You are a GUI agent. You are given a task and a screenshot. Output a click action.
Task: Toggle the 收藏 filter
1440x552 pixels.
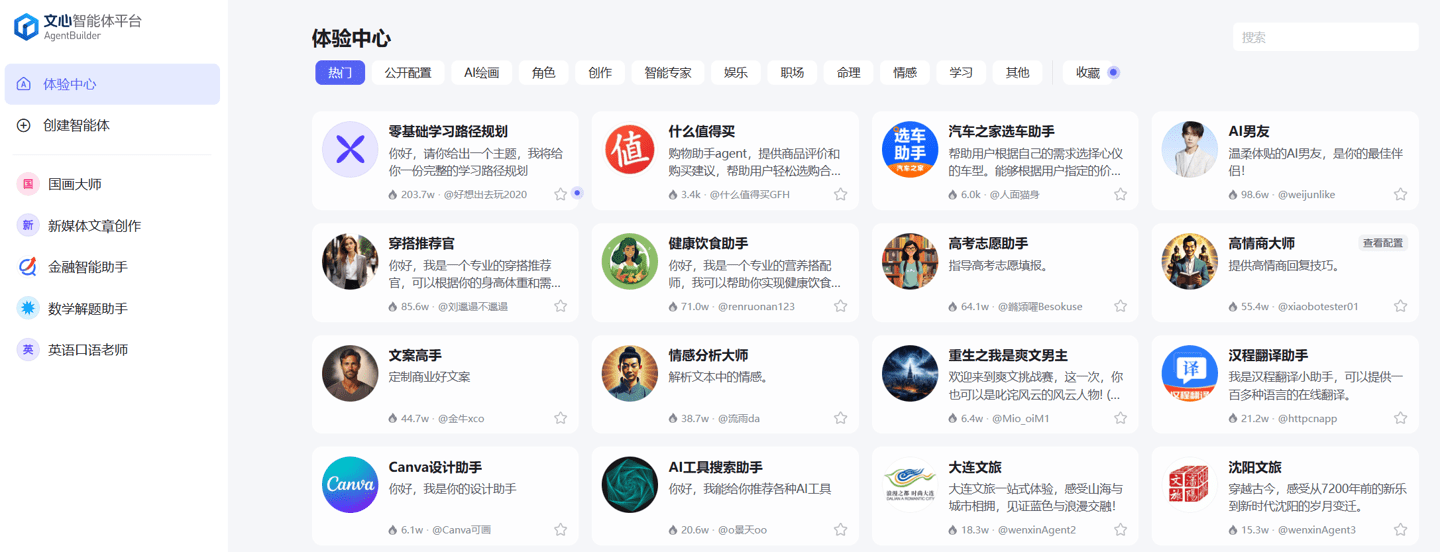click(1097, 73)
